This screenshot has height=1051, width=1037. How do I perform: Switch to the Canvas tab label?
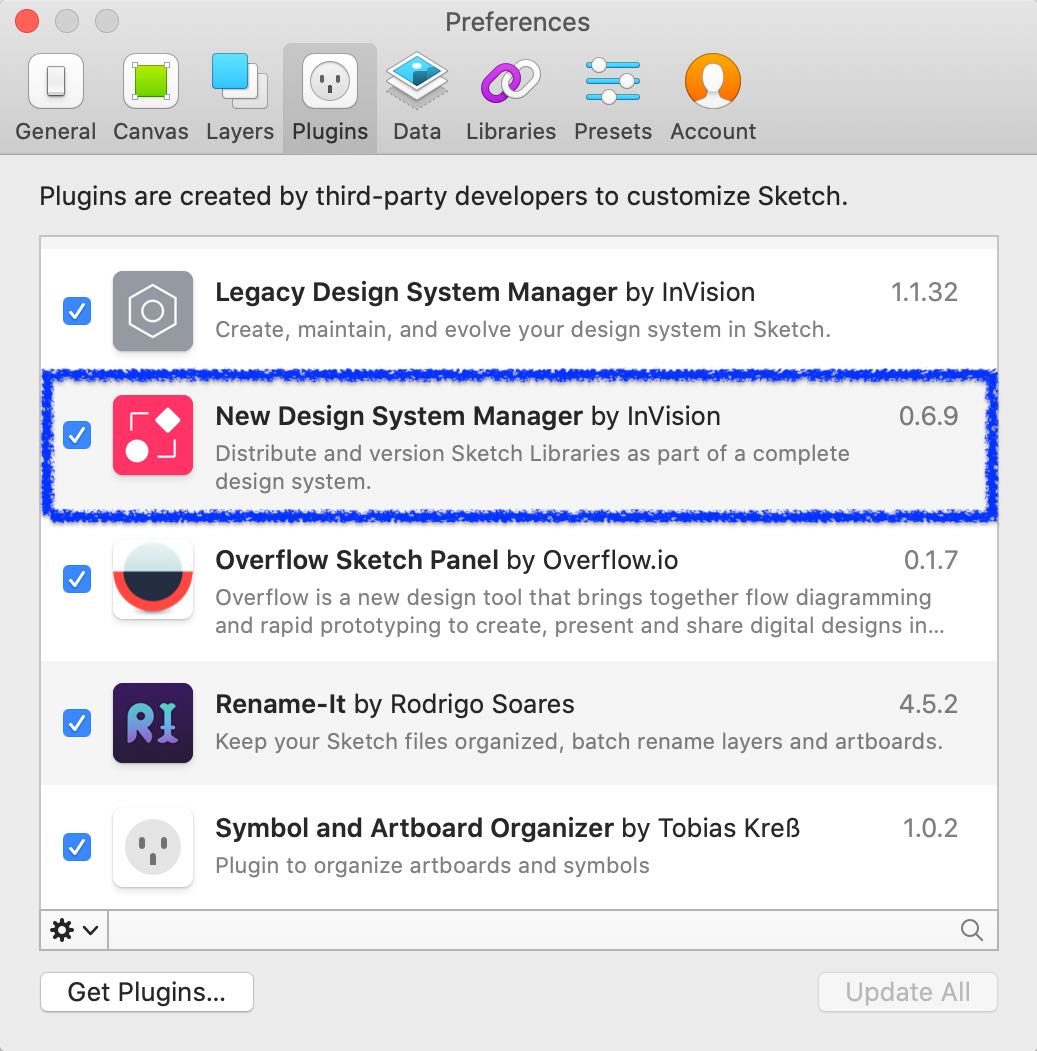[151, 131]
